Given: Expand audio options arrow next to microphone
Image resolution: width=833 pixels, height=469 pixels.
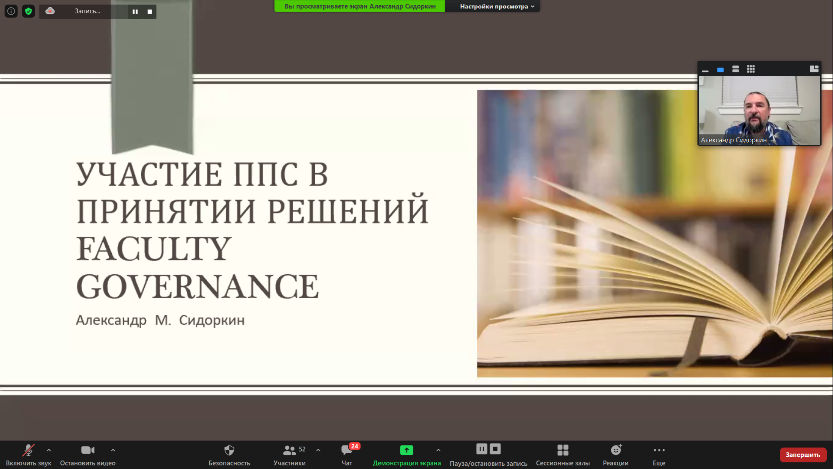Looking at the screenshot, I should (49, 449).
